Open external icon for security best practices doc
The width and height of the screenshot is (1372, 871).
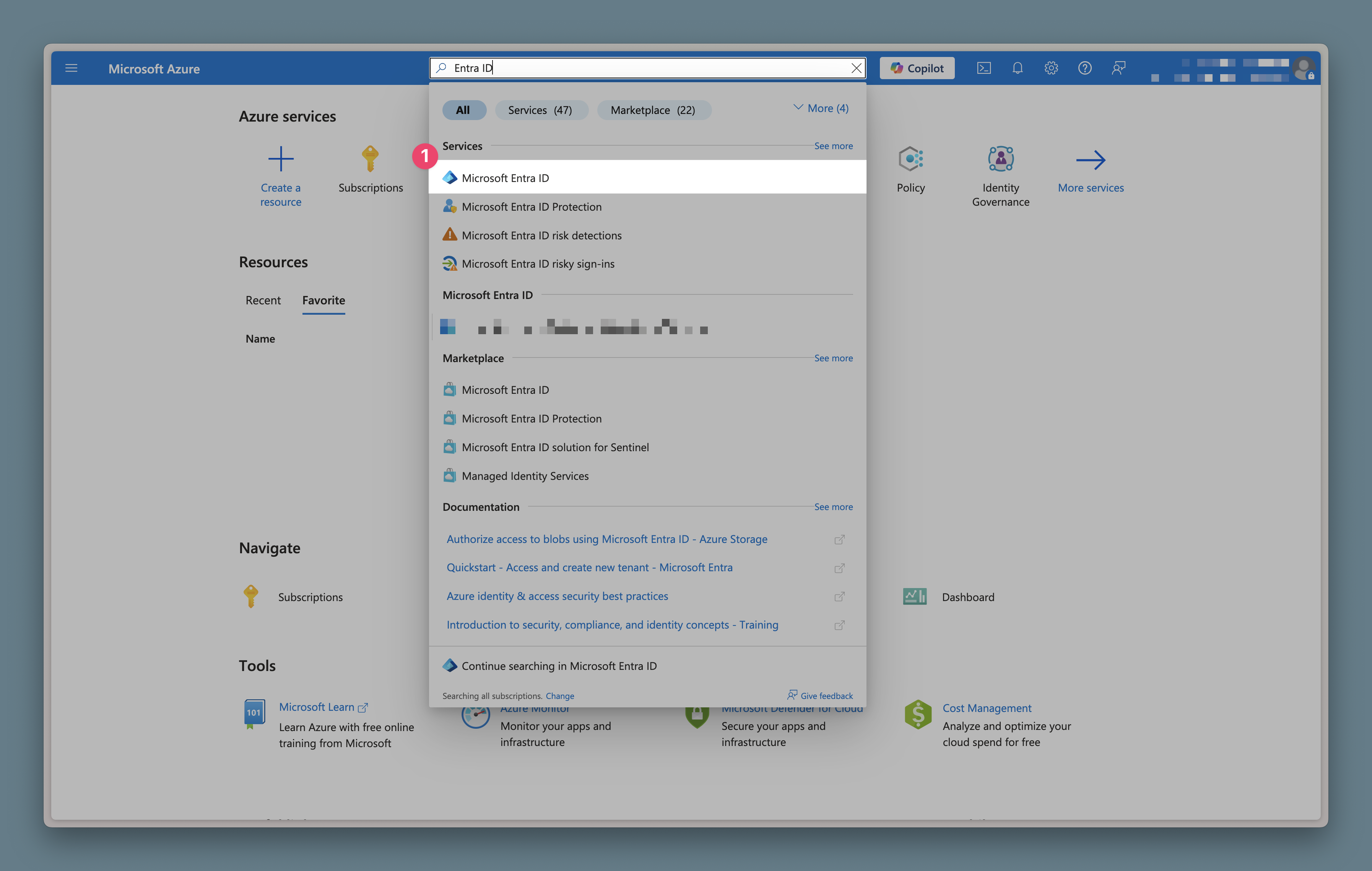pos(839,596)
